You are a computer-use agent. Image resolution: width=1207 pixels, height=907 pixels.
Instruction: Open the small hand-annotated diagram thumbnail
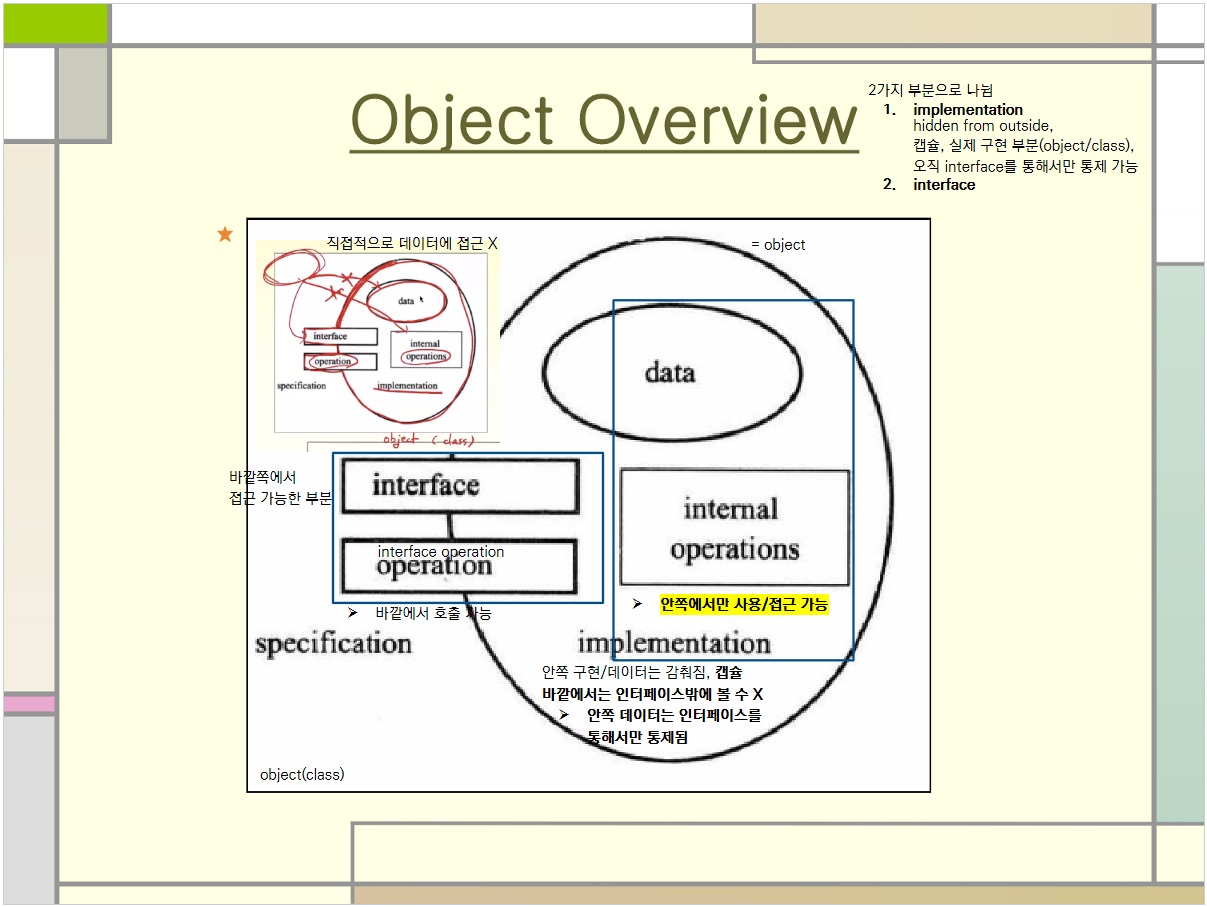click(x=372, y=340)
